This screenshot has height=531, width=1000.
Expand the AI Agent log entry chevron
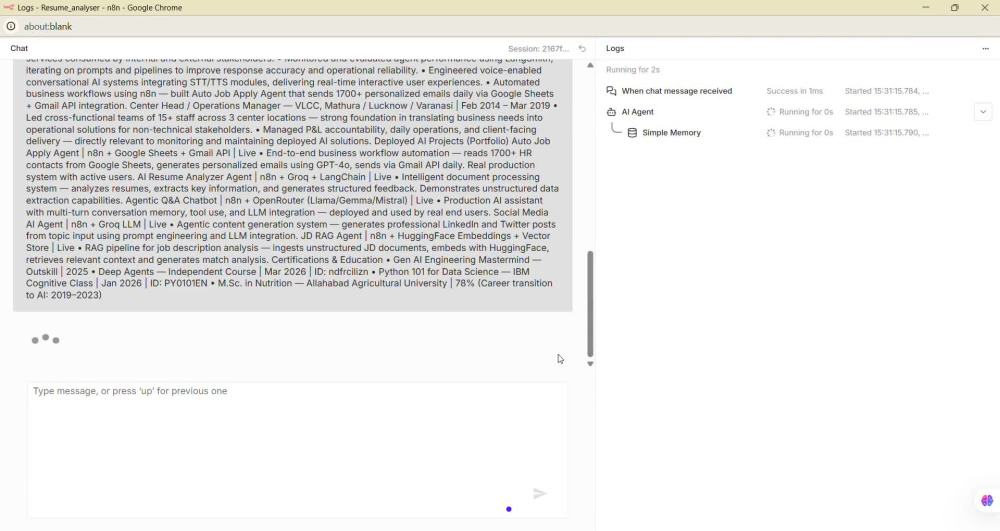click(x=983, y=112)
